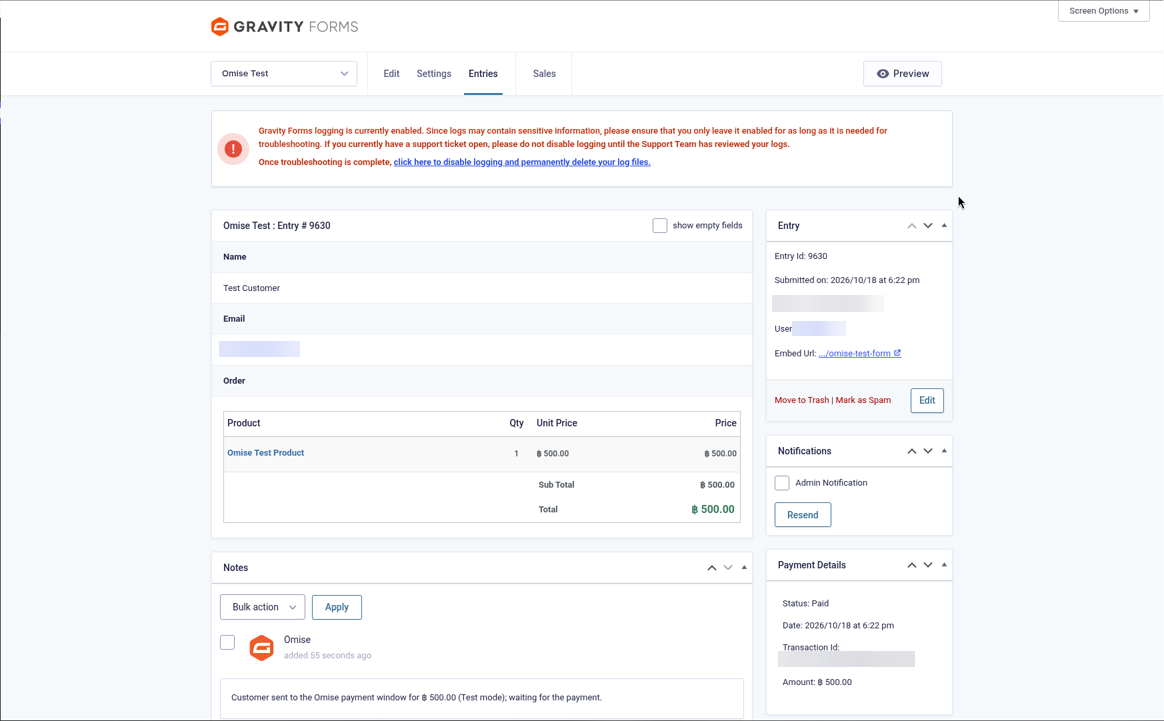Move Notifications panel down

928,451
